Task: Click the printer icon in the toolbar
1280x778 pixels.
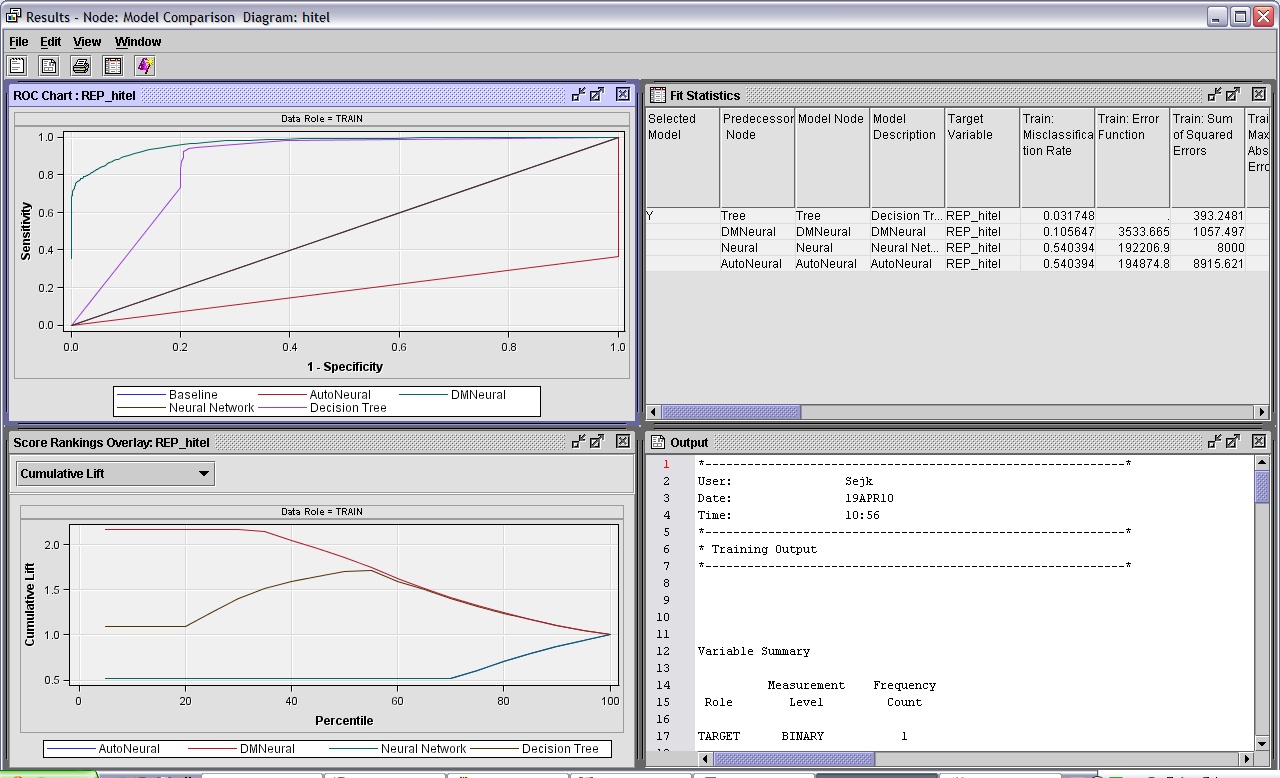Action: (x=81, y=66)
